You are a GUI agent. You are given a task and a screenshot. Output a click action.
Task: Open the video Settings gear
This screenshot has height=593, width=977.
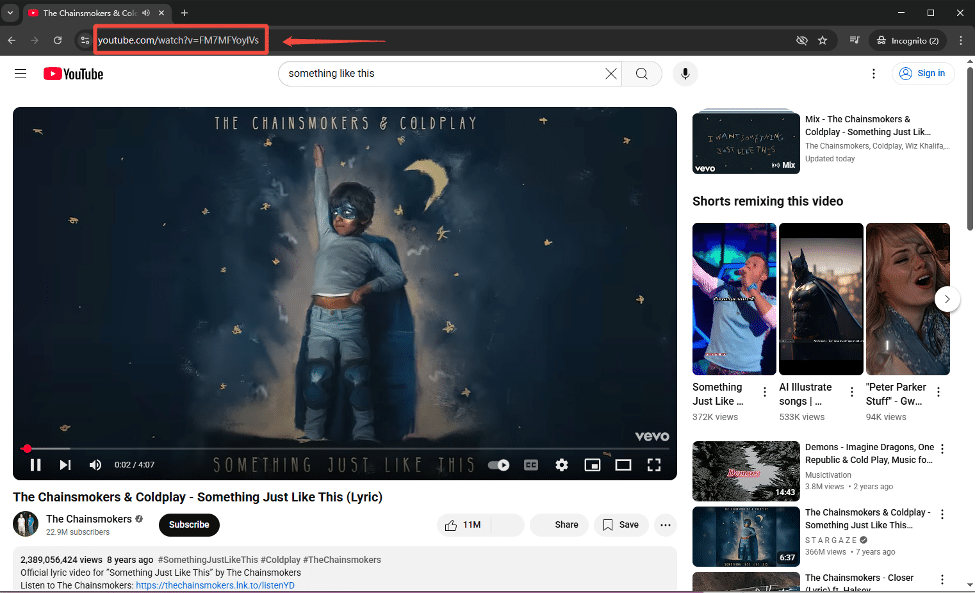click(561, 464)
